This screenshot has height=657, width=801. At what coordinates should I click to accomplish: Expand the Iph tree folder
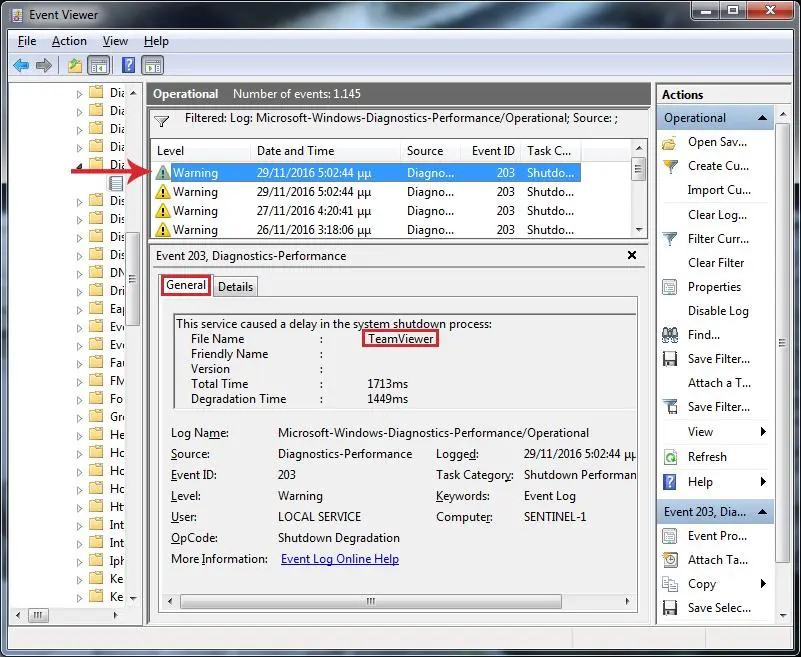pos(79,562)
